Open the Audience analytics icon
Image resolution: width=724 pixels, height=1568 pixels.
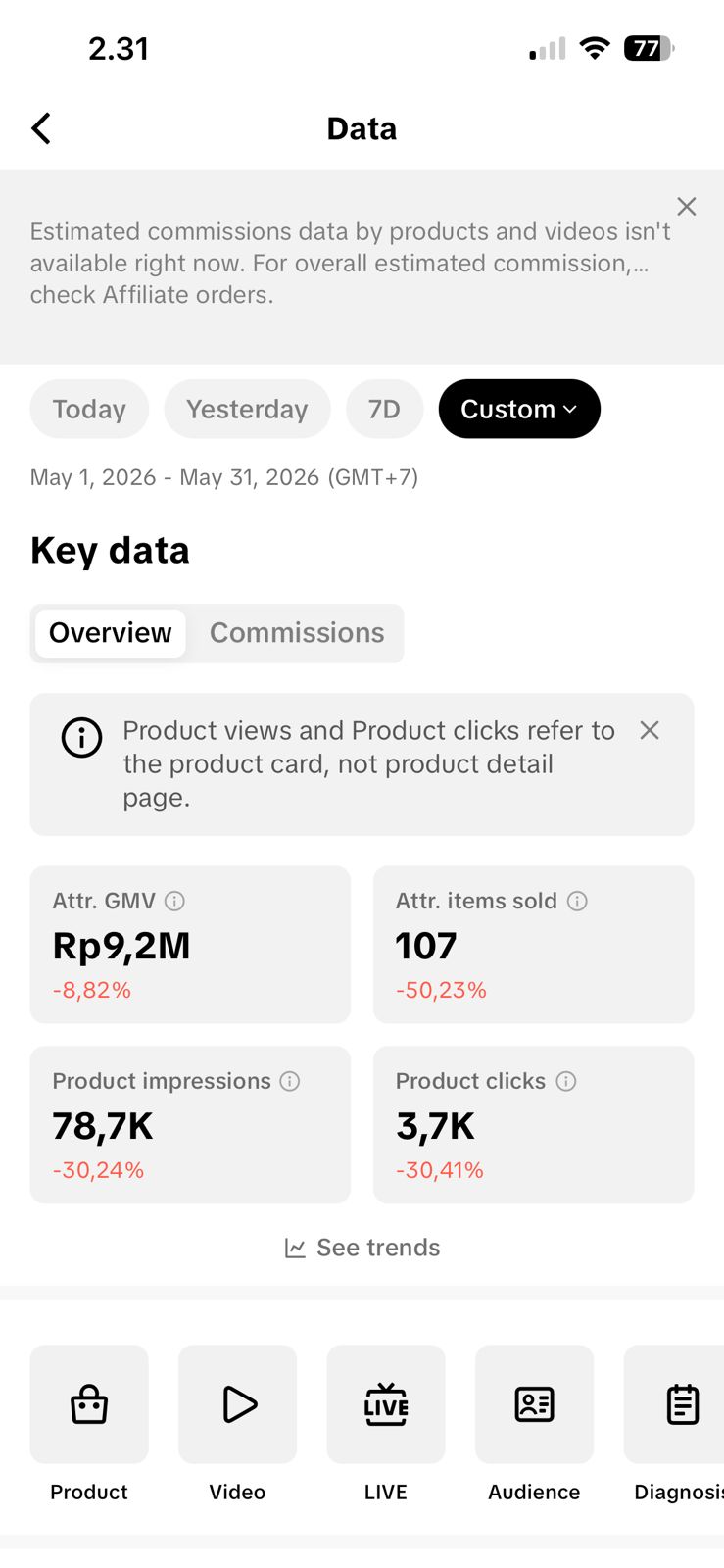[534, 1403]
